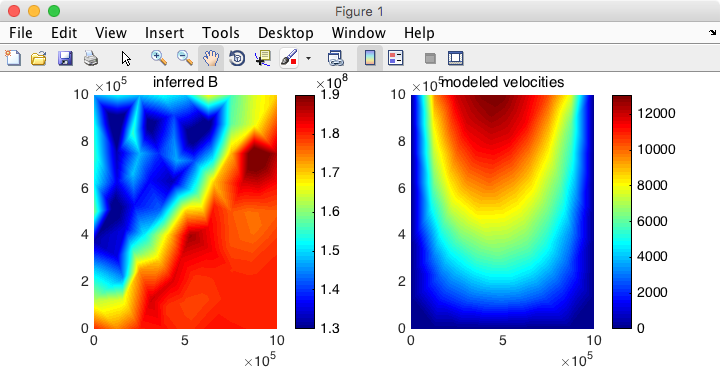Click Show Plot Tools and Dock icon
Screen dimensions: 720x370
[x=456, y=58]
